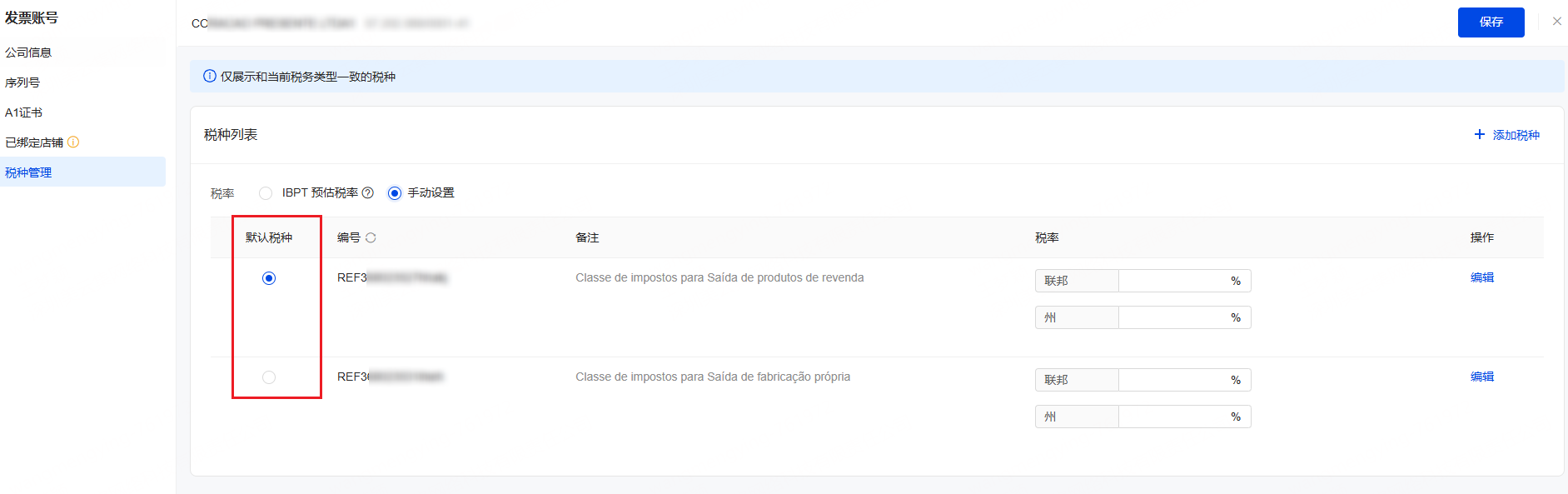1568x494 pixels.
Task: Click the 税率 column header
Action: click(x=1047, y=237)
